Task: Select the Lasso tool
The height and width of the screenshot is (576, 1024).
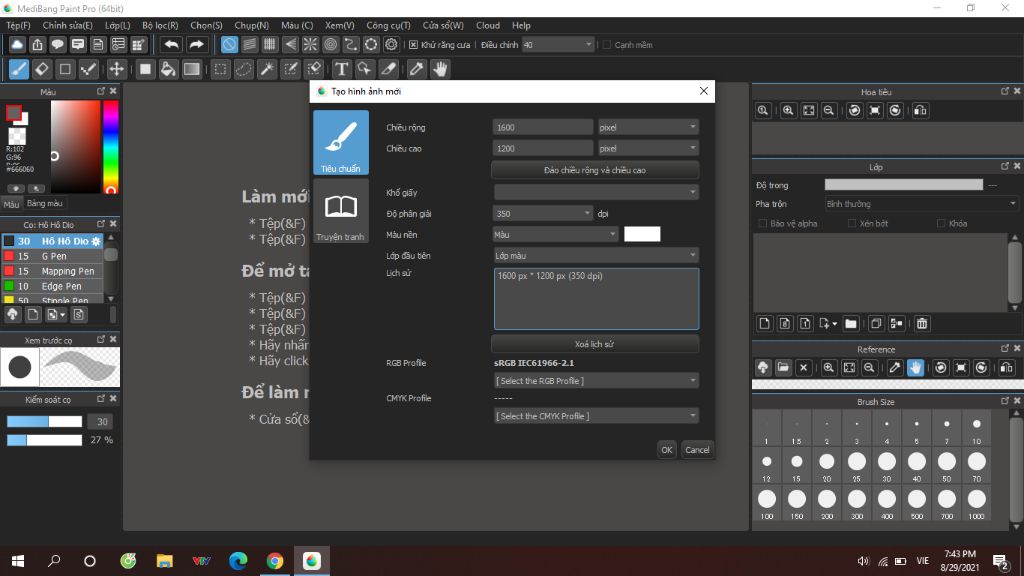Action: click(244, 69)
